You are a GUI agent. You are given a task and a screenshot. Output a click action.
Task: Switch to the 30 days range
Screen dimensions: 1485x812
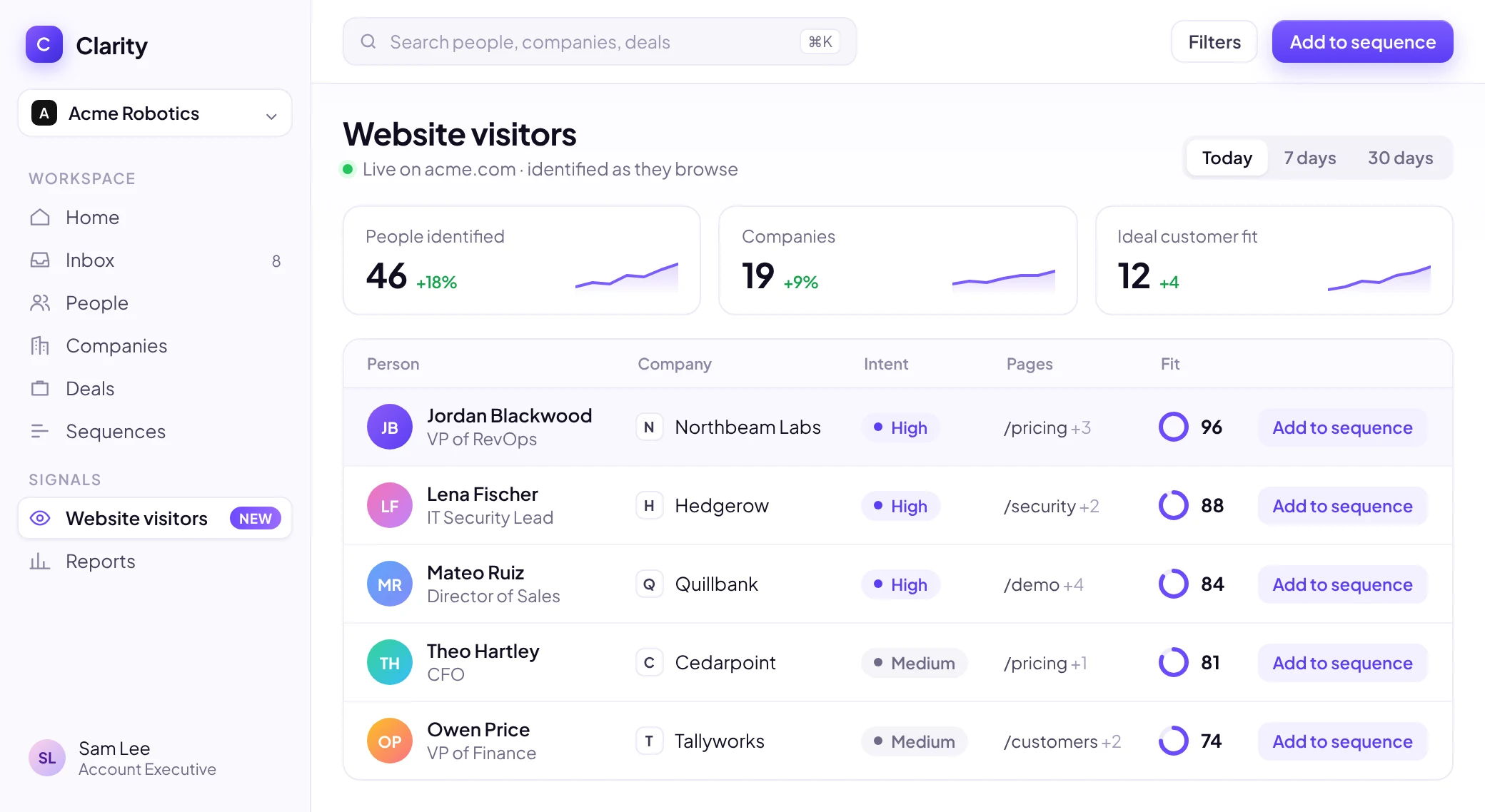[x=1401, y=158]
